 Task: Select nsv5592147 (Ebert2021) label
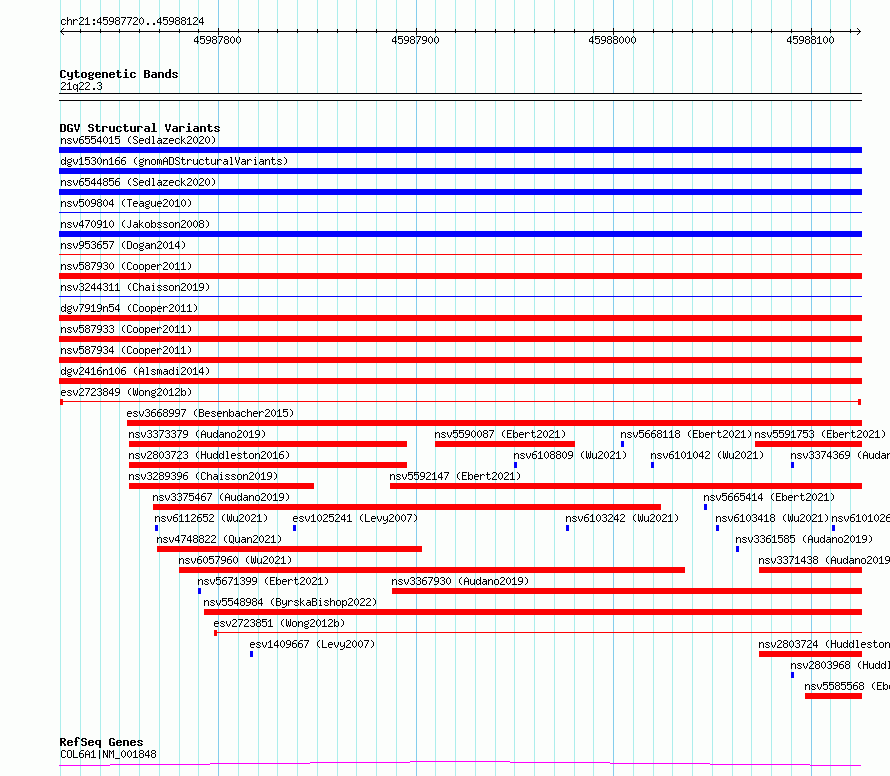click(455, 476)
